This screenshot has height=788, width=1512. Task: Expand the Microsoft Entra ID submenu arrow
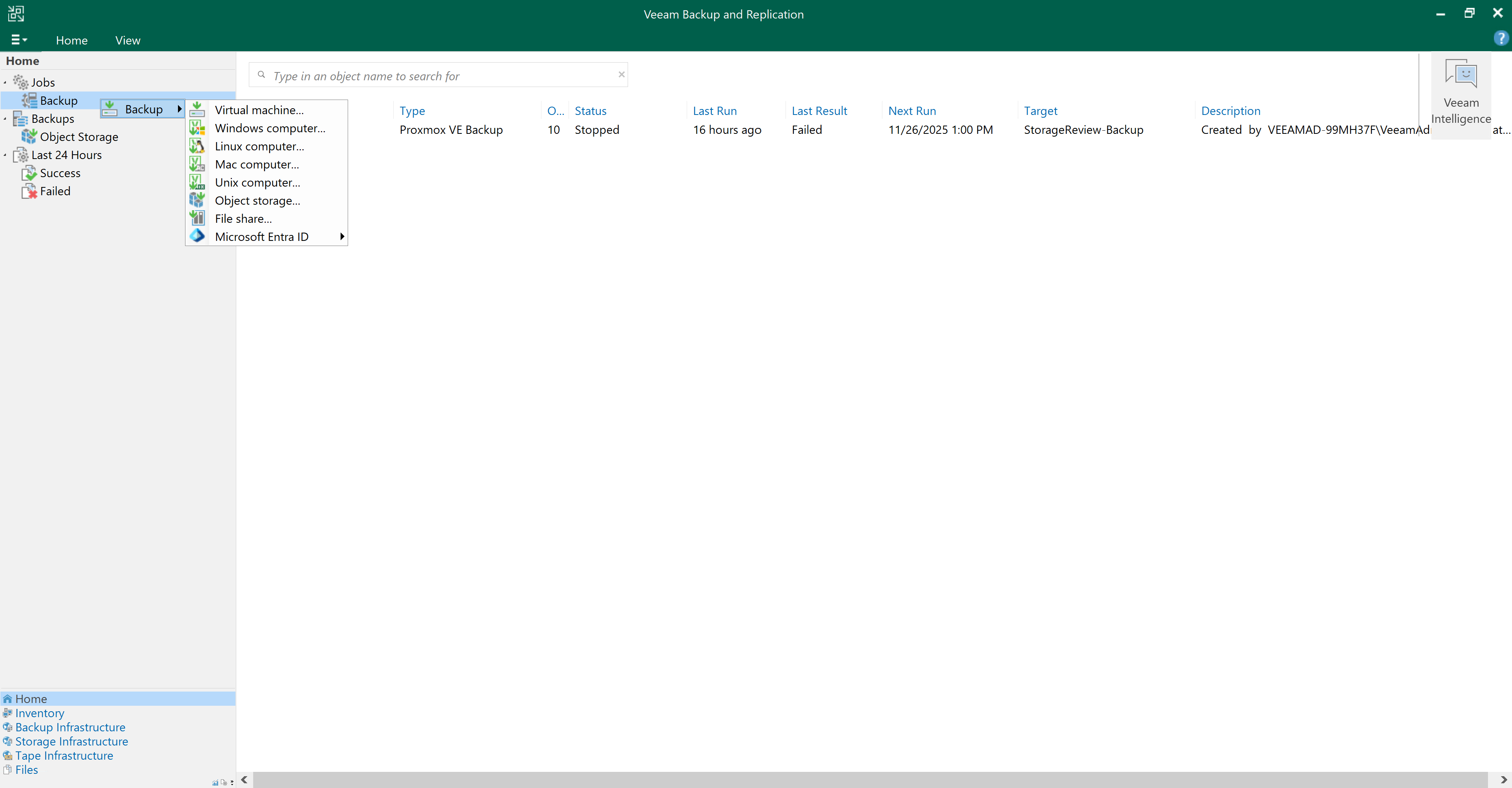pos(342,237)
